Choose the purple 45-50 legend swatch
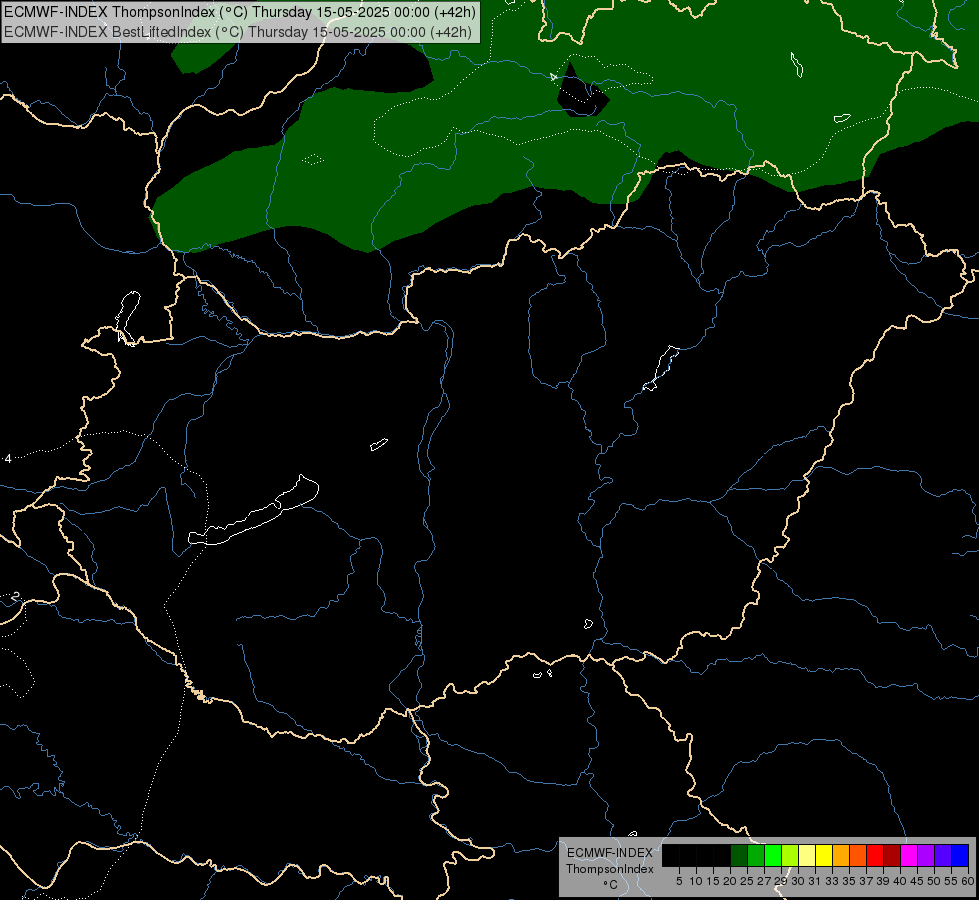The width and height of the screenshot is (979, 900). 926,855
